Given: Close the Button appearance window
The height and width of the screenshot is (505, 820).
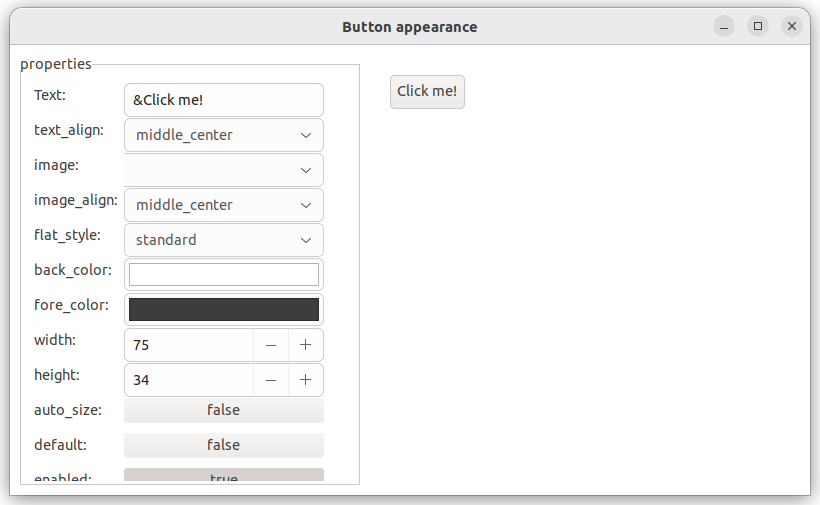Looking at the screenshot, I should tap(792, 27).
